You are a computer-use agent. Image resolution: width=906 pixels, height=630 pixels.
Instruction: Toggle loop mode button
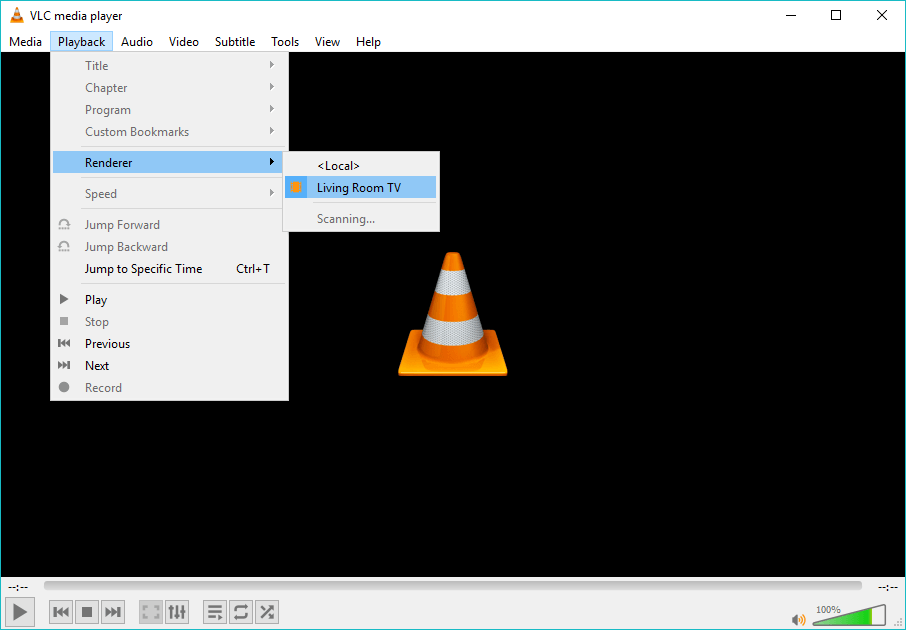pyautogui.click(x=241, y=611)
